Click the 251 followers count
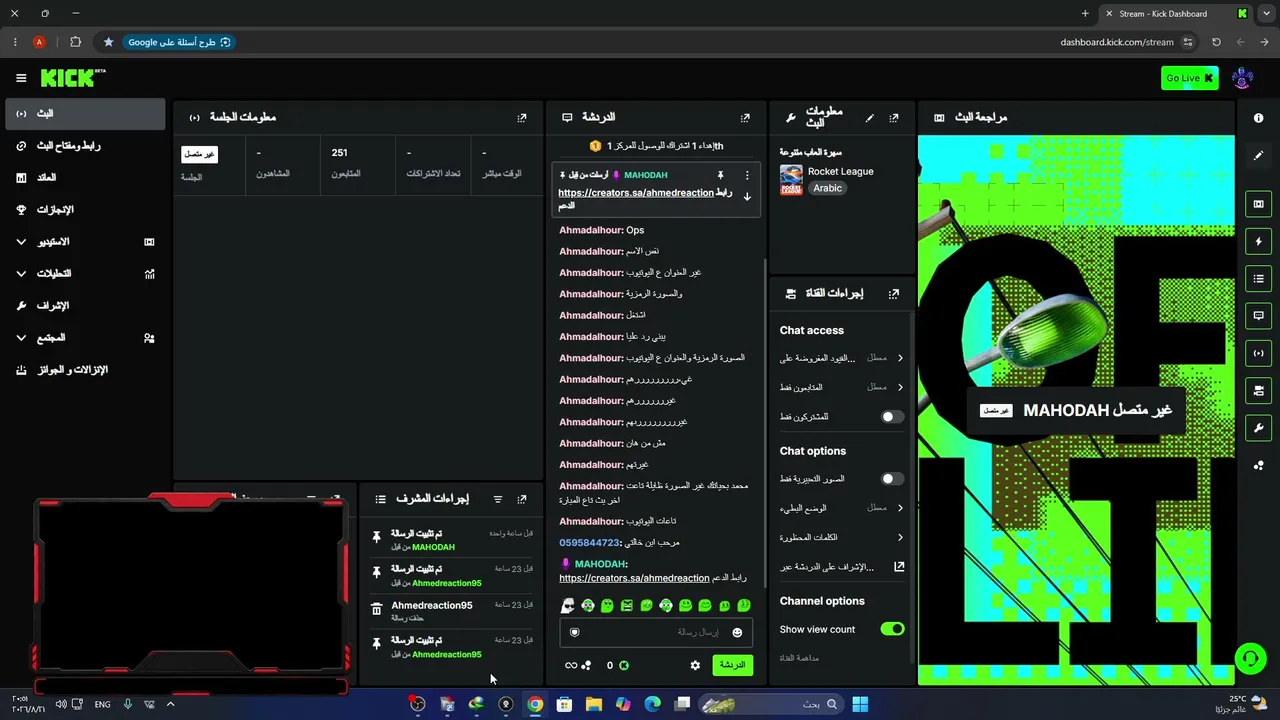The image size is (1280, 720). pos(340,153)
